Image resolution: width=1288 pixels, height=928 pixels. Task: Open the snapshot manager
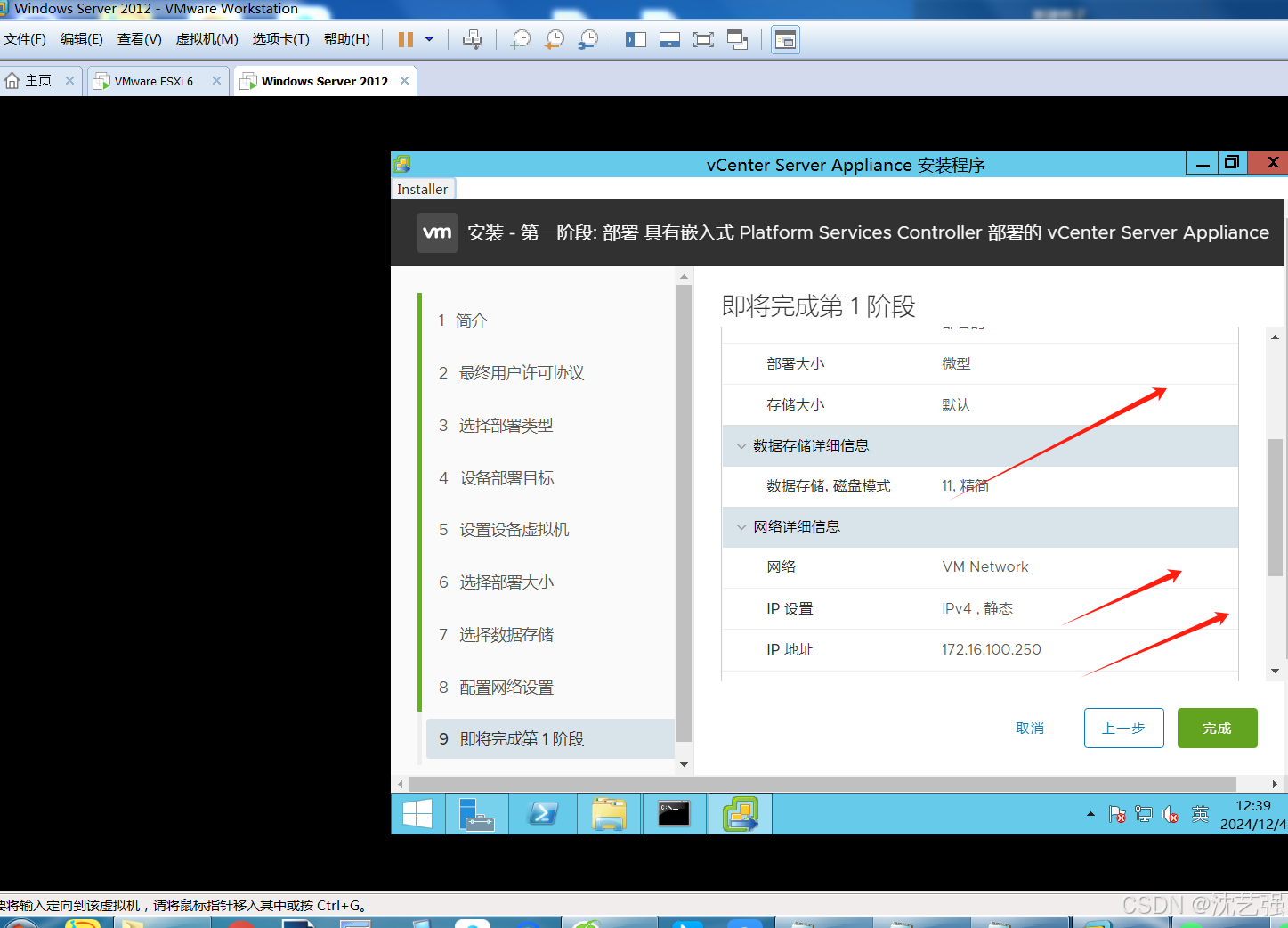(x=588, y=39)
